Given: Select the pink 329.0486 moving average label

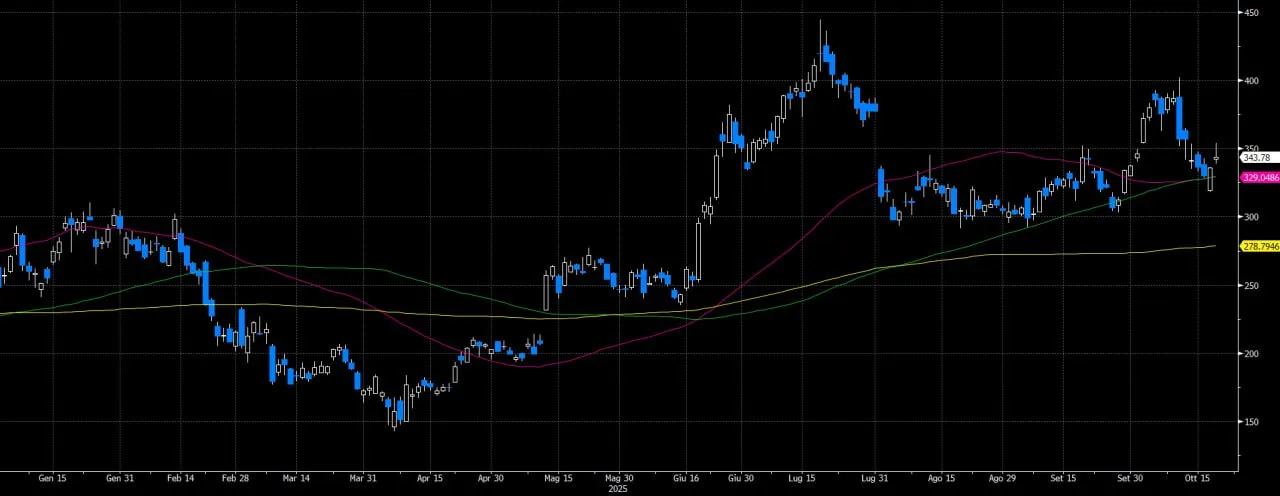Looking at the screenshot, I should click(1260, 177).
